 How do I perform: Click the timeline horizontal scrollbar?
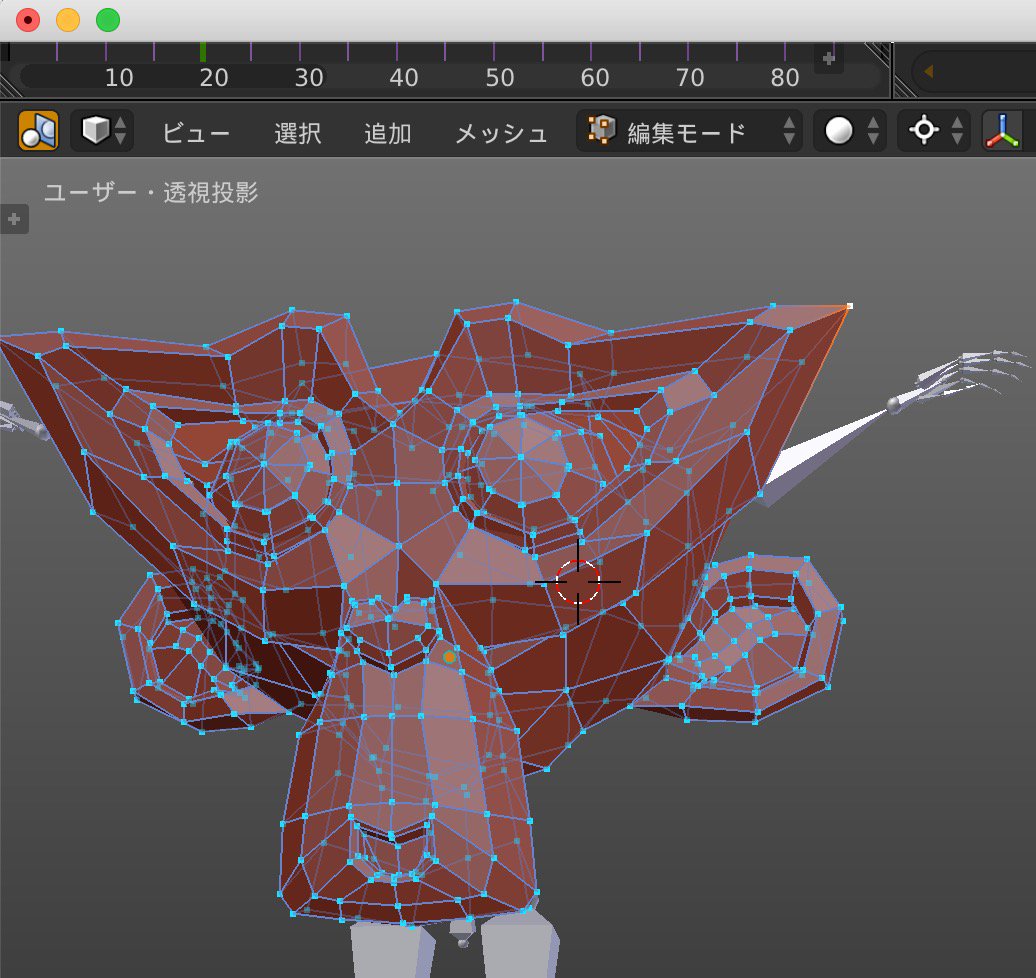point(451,77)
